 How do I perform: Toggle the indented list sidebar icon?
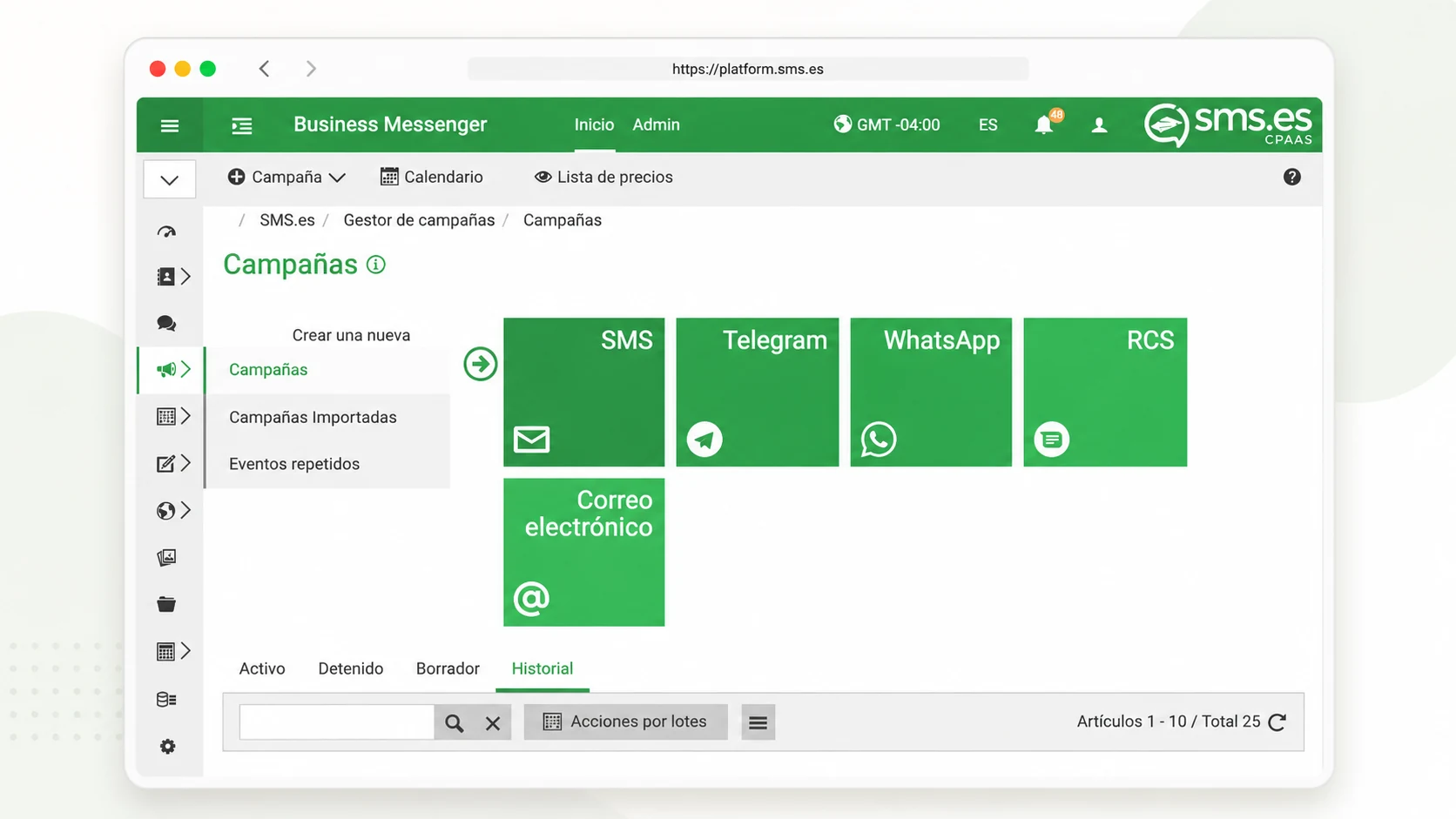click(x=242, y=125)
